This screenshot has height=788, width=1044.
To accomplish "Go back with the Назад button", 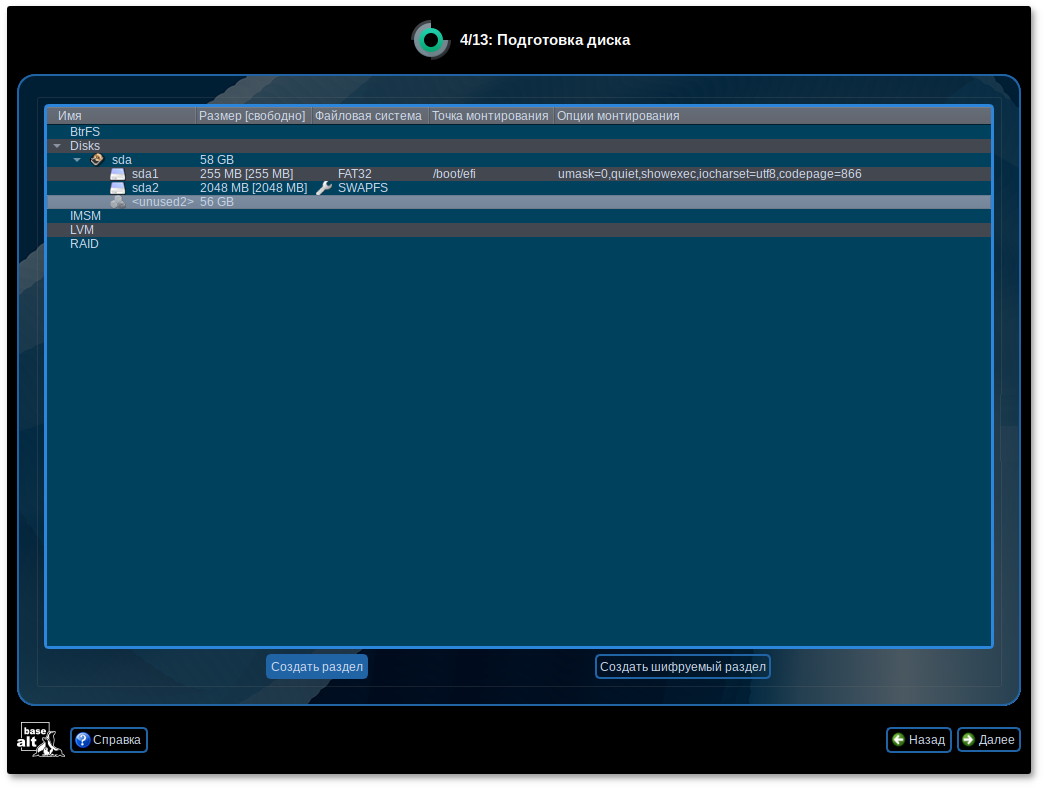I will point(918,740).
